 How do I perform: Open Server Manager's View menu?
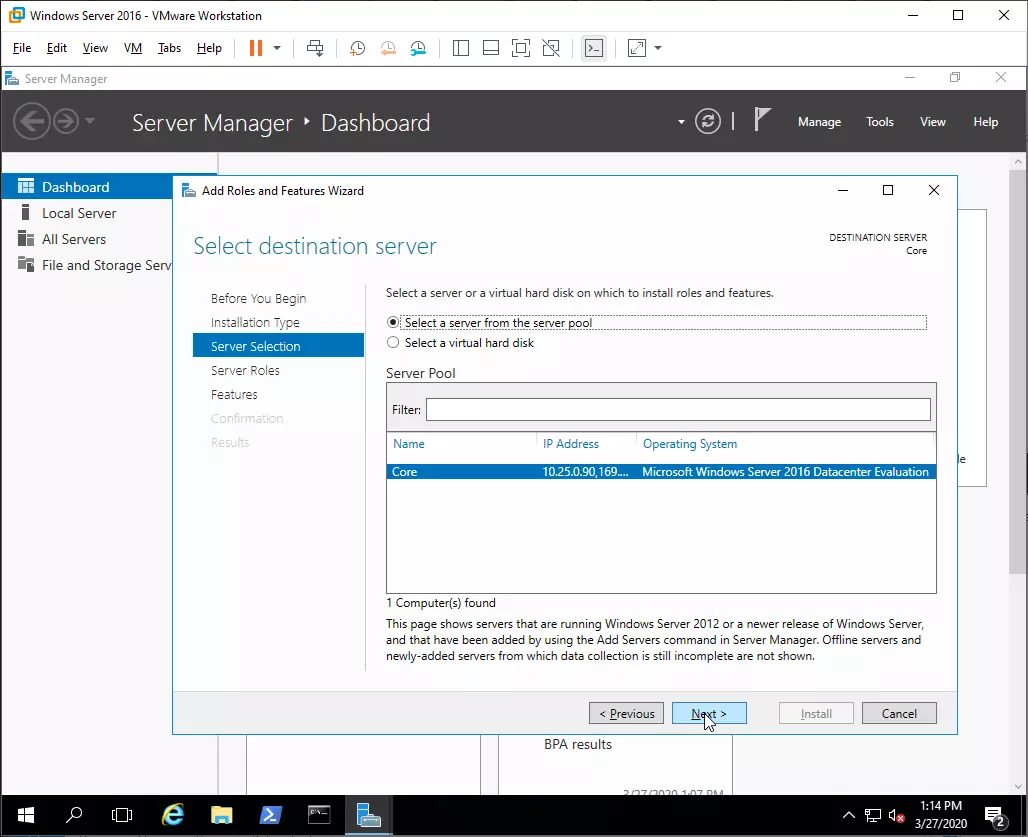tap(933, 122)
